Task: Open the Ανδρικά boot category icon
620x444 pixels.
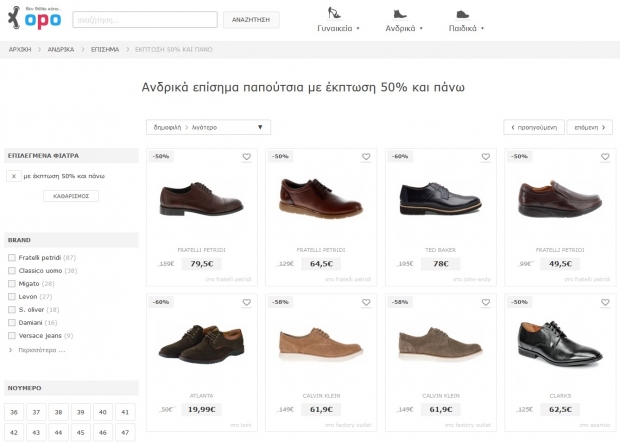Action: [x=400, y=14]
